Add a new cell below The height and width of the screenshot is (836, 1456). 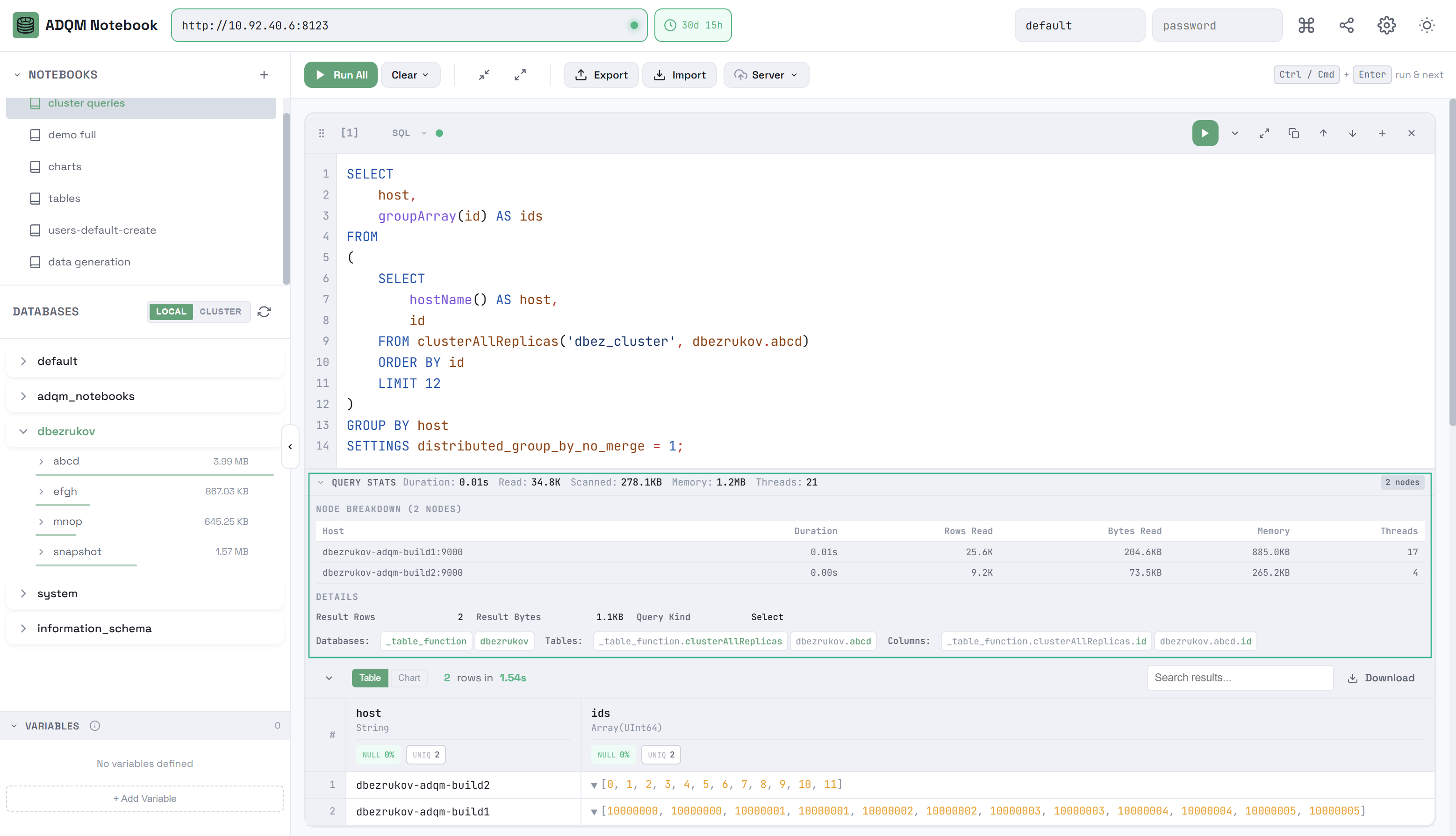click(x=1382, y=133)
